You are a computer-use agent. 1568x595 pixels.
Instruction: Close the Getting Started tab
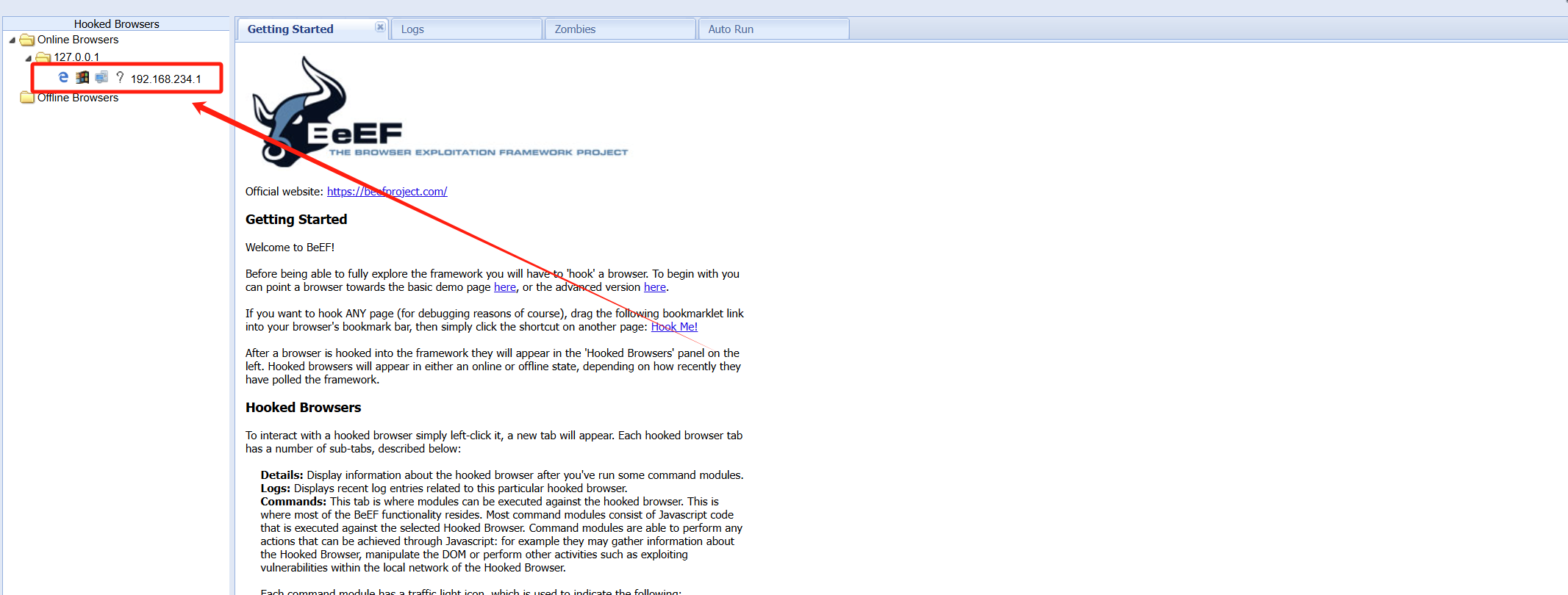point(380,27)
